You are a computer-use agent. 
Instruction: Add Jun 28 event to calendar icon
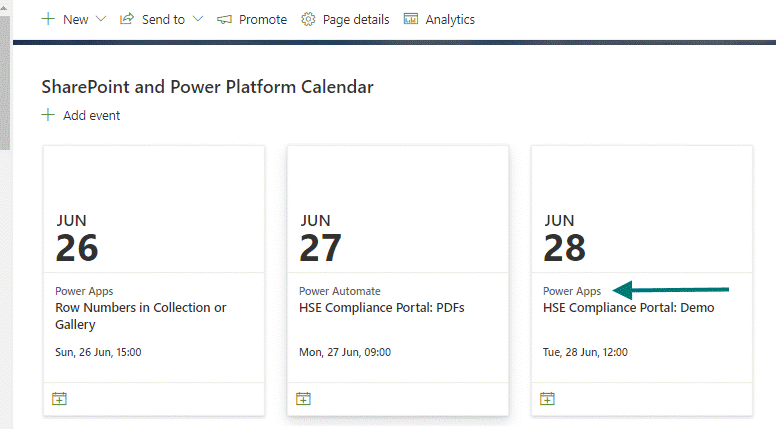coord(547,398)
